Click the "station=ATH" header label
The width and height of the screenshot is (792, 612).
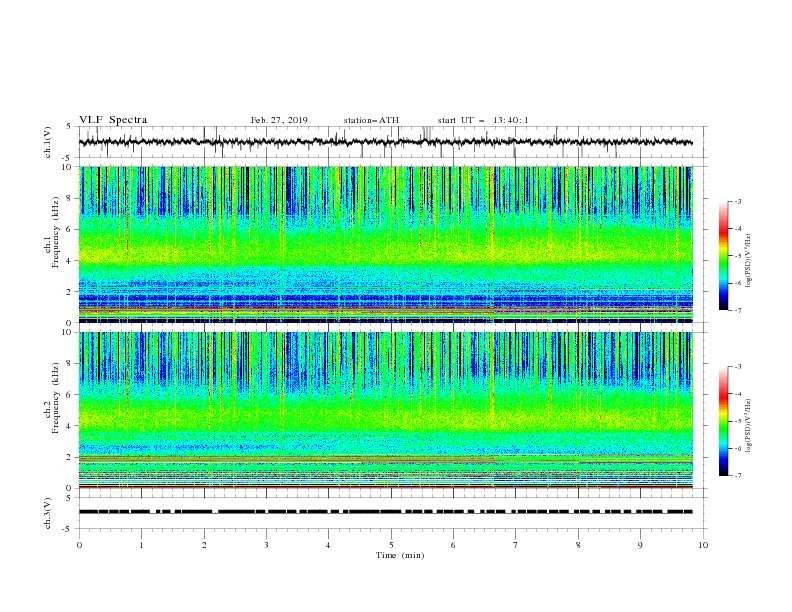pos(371,120)
